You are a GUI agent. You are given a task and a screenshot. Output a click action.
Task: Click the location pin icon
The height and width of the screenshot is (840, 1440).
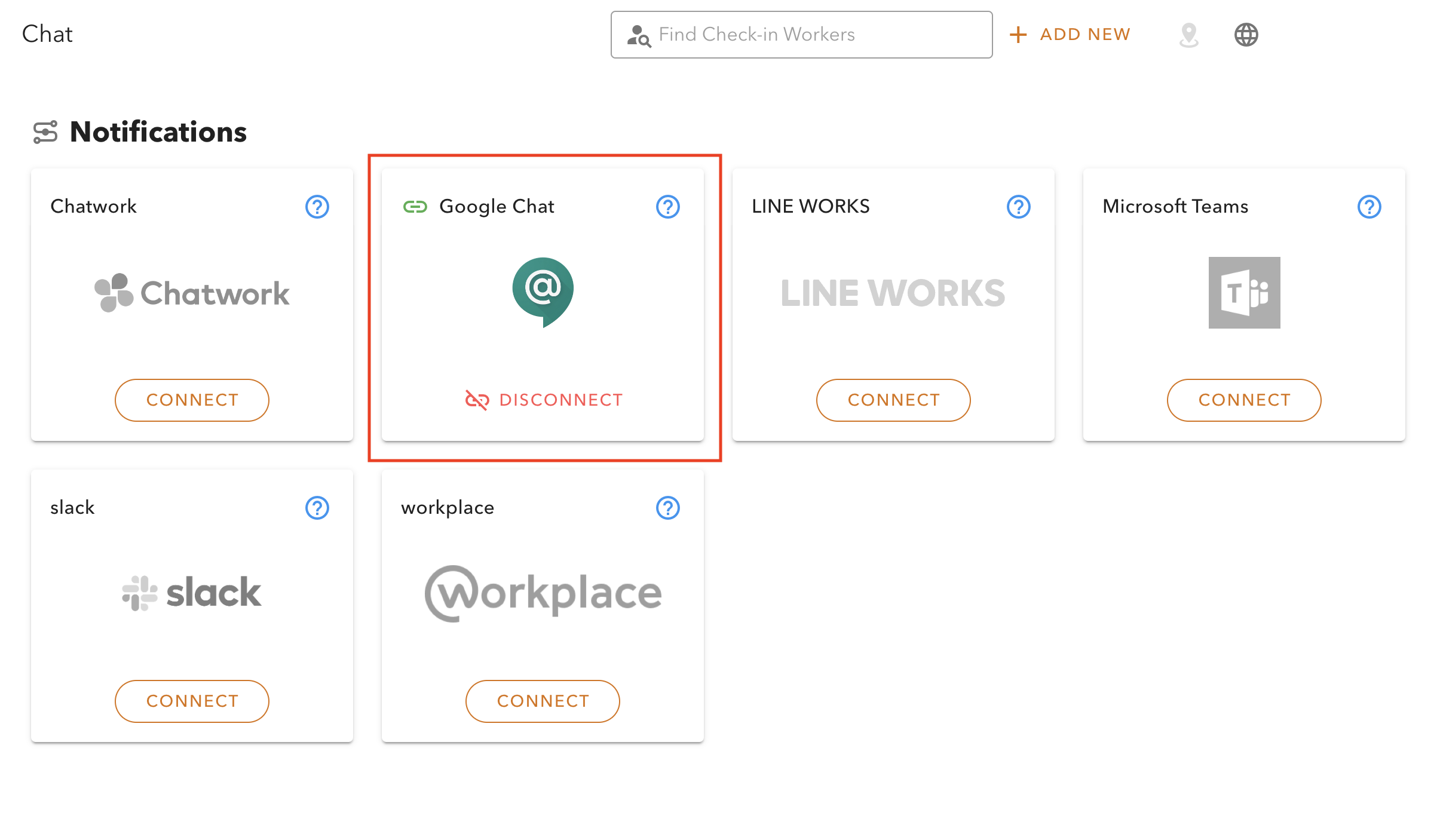point(1188,35)
